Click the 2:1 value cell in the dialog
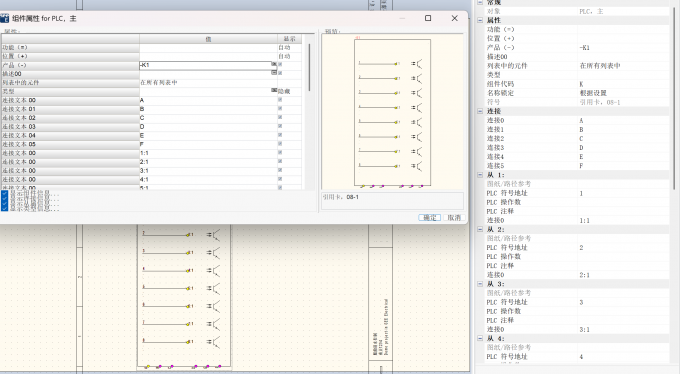680x374 pixels. [208, 162]
